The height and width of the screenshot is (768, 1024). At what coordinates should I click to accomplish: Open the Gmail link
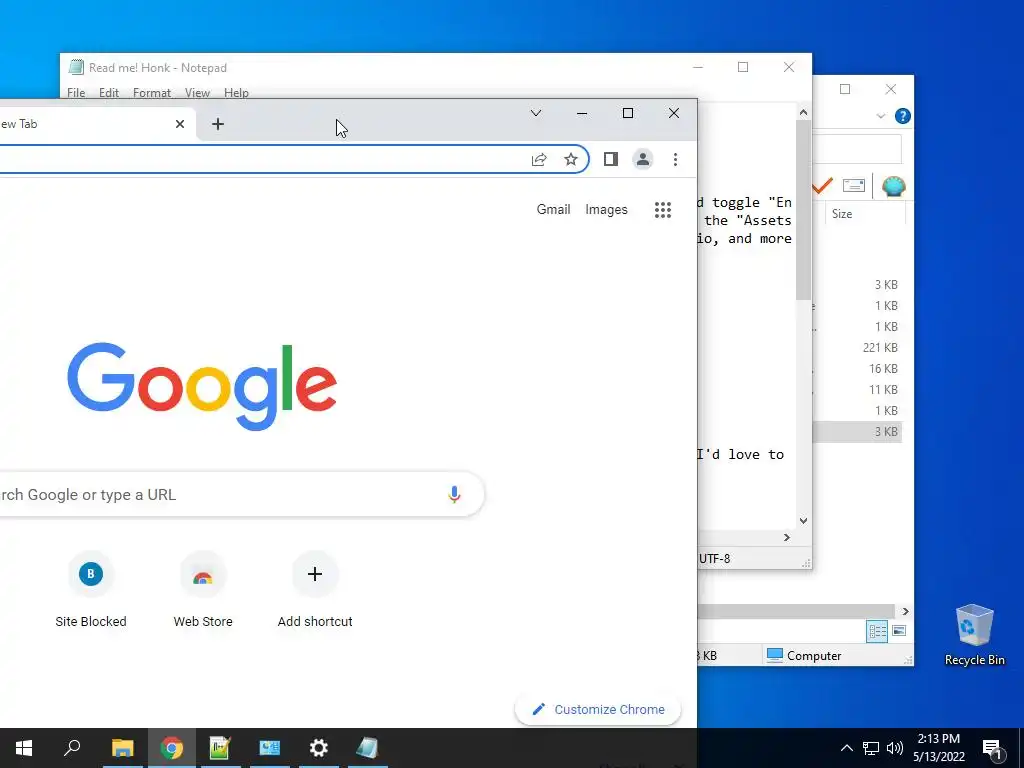pos(553,210)
